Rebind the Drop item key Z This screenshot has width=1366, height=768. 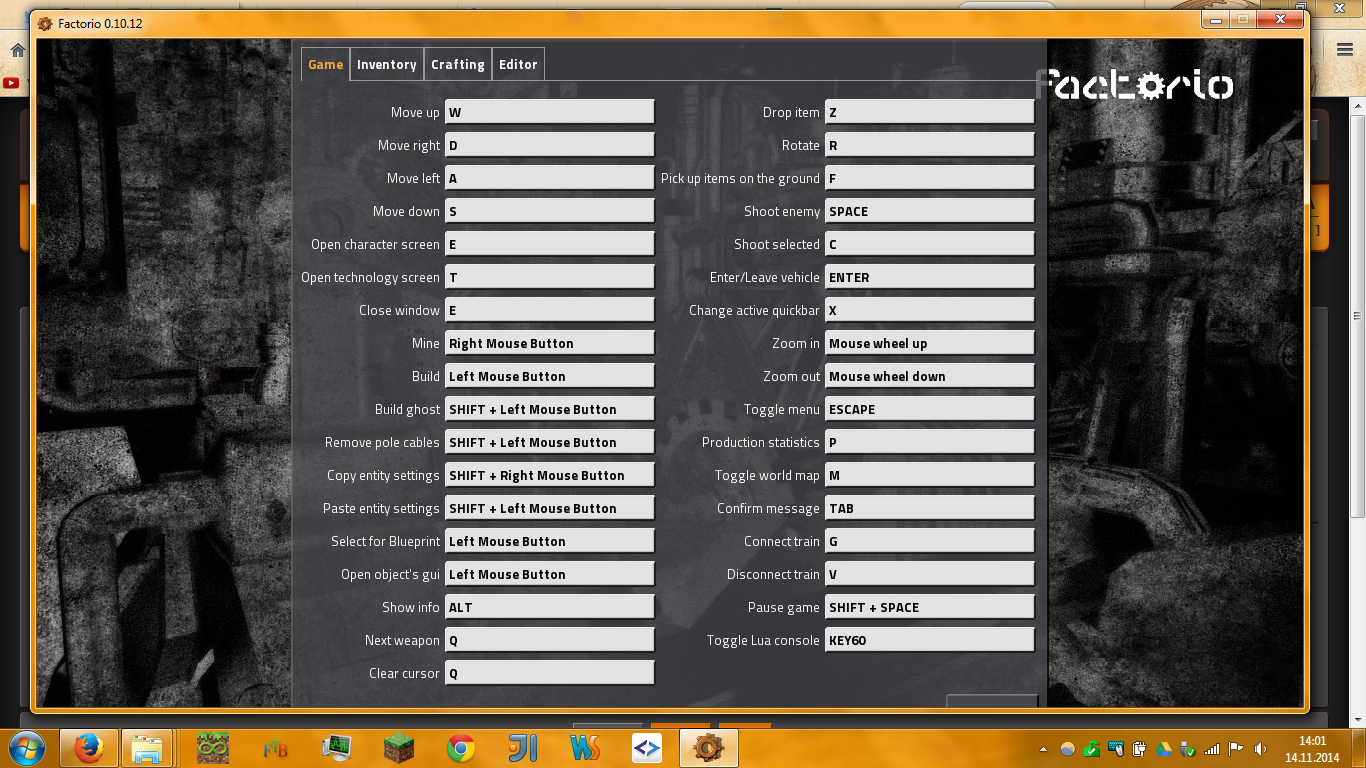click(929, 112)
